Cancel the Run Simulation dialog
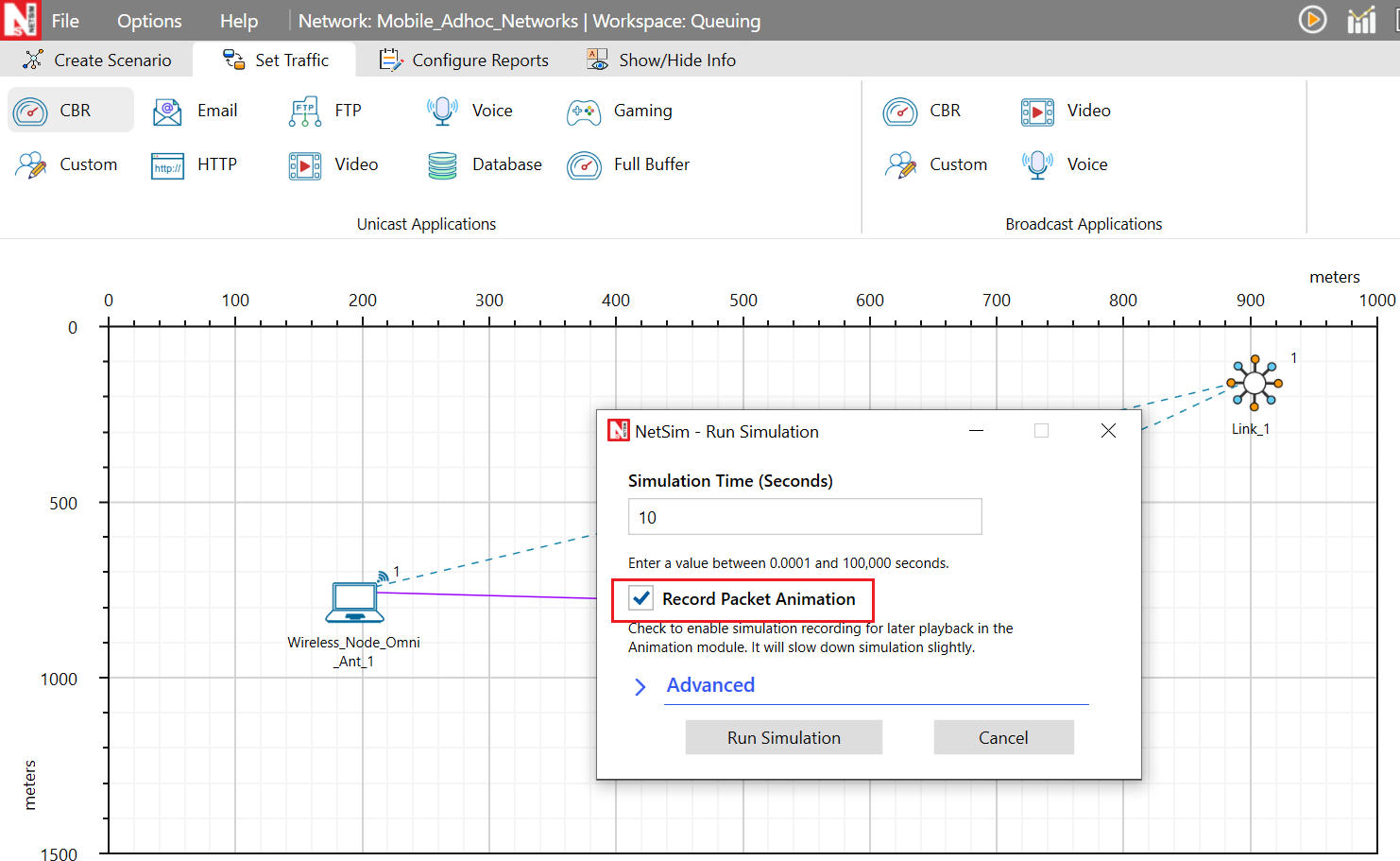Viewport: 1400px width, 861px height. 1003,737
